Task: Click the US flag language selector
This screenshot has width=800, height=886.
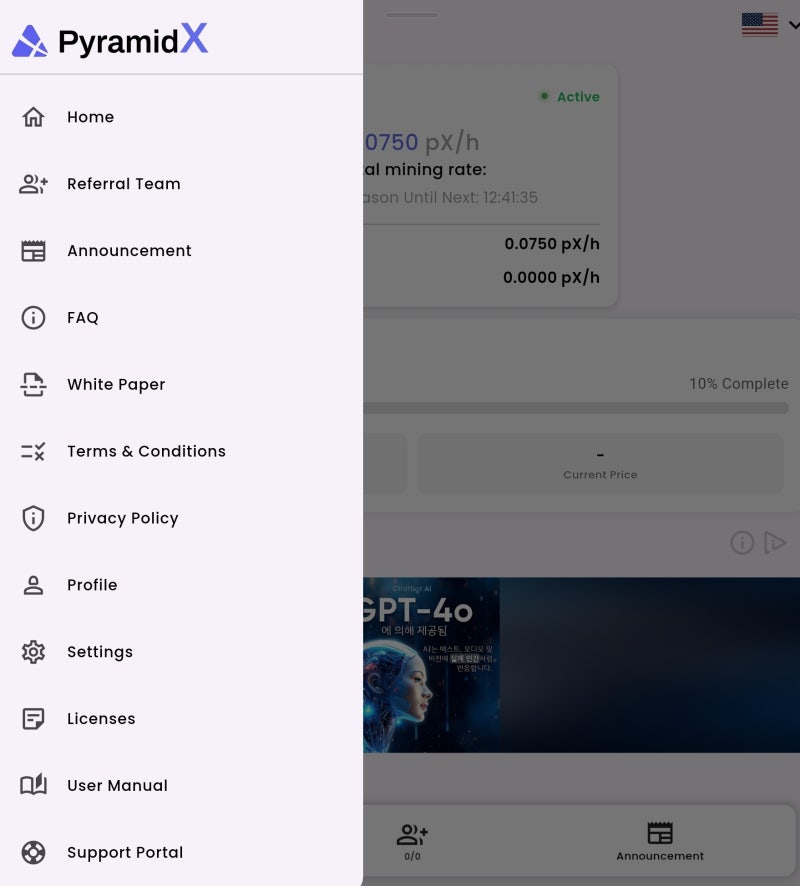Action: click(x=759, y=25)
